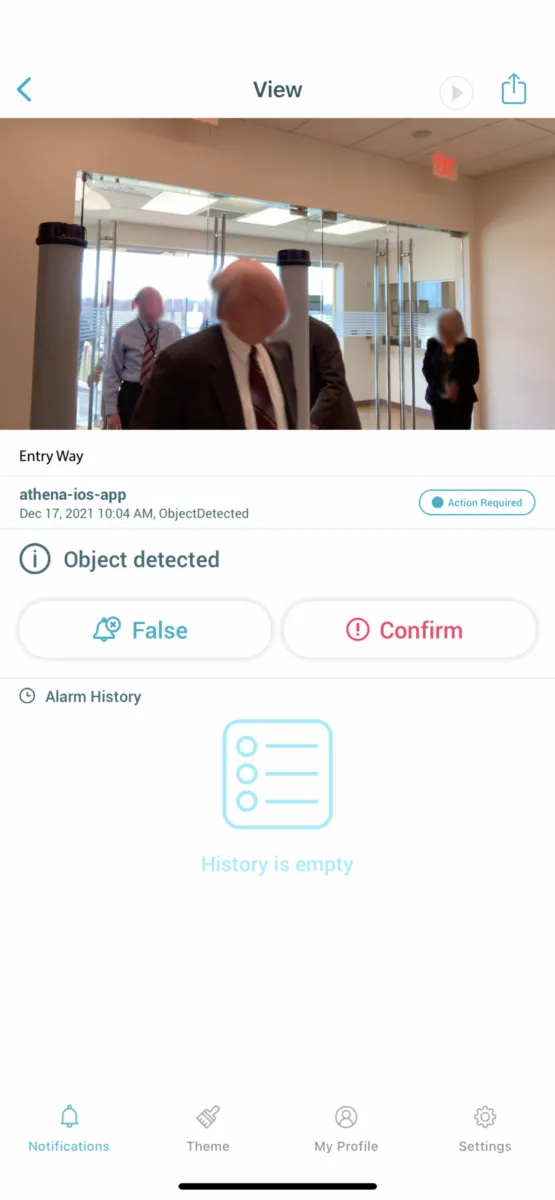The image size is (555, 1200).
Task: Switch to the Theme tab
Action: [208, 1129]
